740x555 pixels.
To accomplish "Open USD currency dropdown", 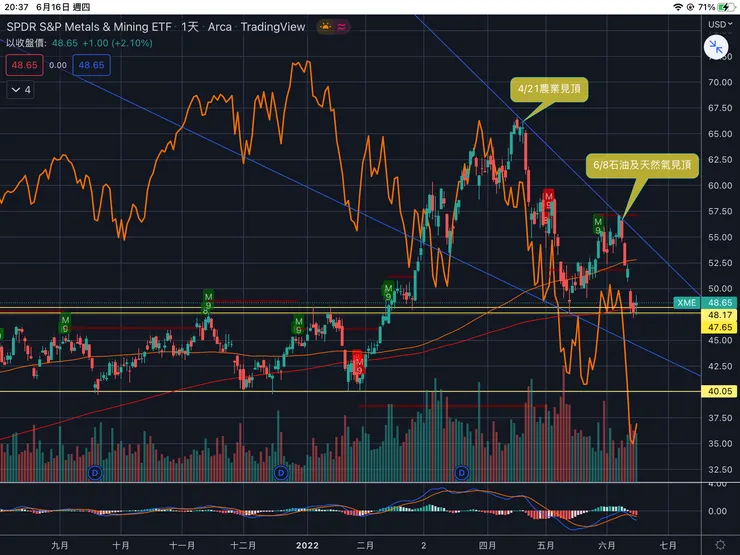I will [720, 24].
